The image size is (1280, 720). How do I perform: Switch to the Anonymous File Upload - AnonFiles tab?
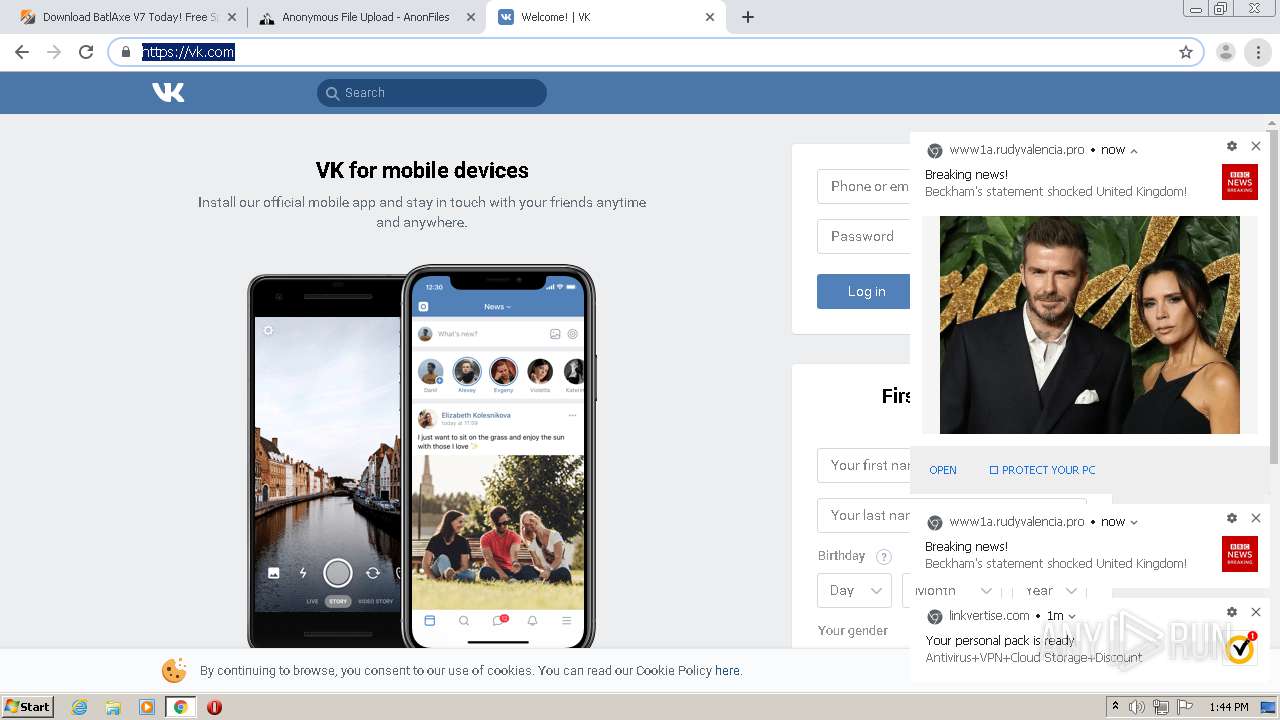pyautogui.click(x=365, y=17)
